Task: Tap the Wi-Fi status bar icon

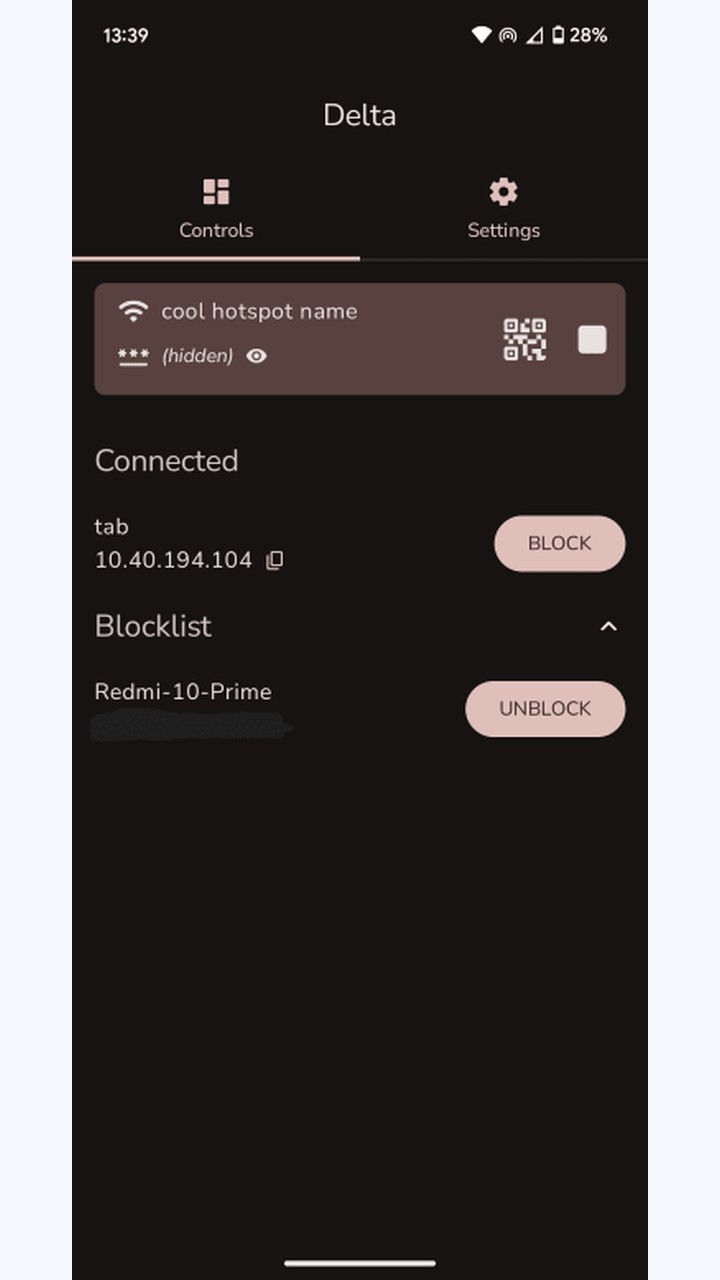Action: coord(481,35)
